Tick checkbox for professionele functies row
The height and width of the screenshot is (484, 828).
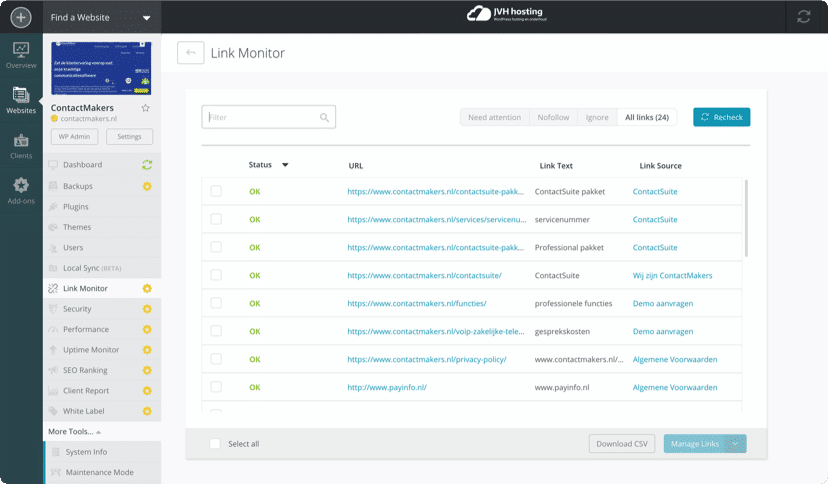point(216,303)
